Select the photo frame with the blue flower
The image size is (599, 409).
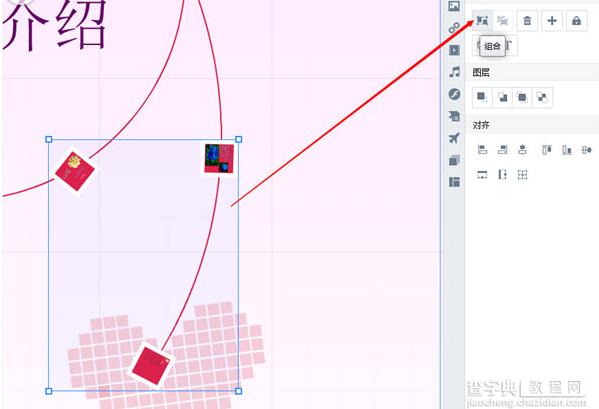219,158
